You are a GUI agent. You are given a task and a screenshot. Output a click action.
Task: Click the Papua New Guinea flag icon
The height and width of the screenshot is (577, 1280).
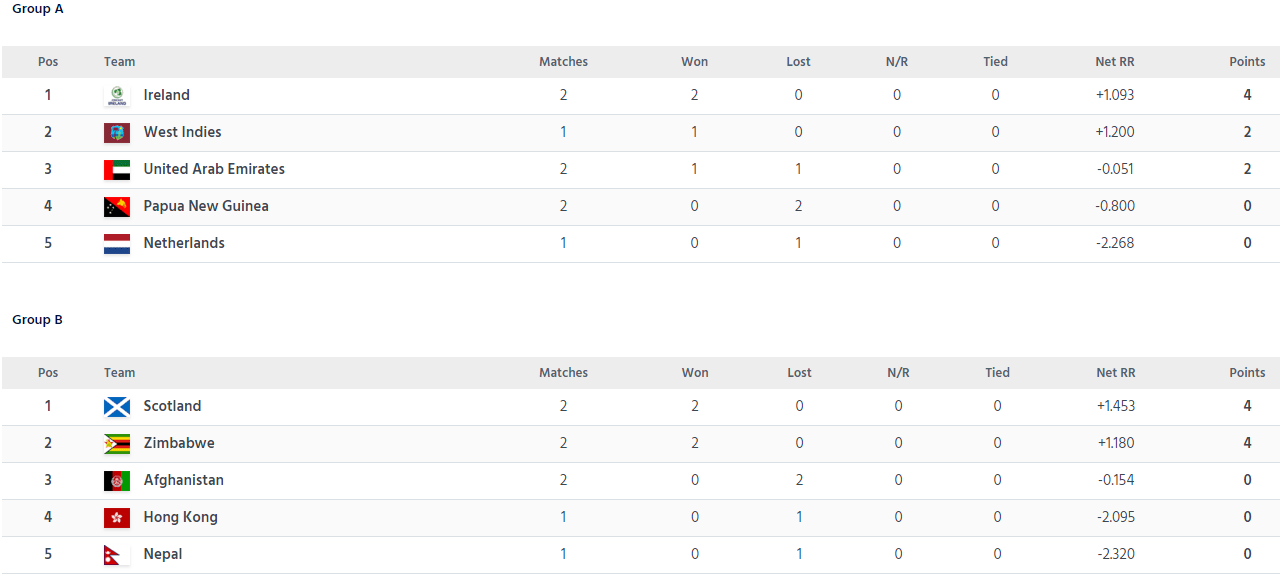coord(117,207)
